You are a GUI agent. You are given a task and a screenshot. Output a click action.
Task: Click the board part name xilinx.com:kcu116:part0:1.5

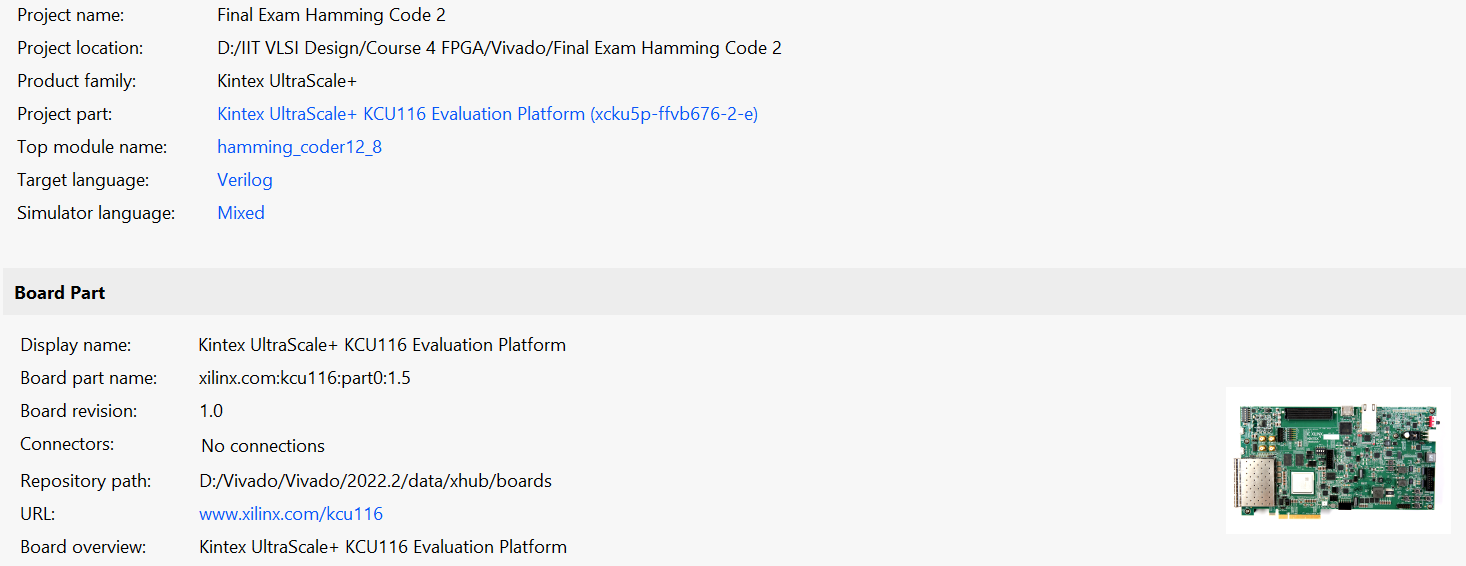tap(305, 378)
